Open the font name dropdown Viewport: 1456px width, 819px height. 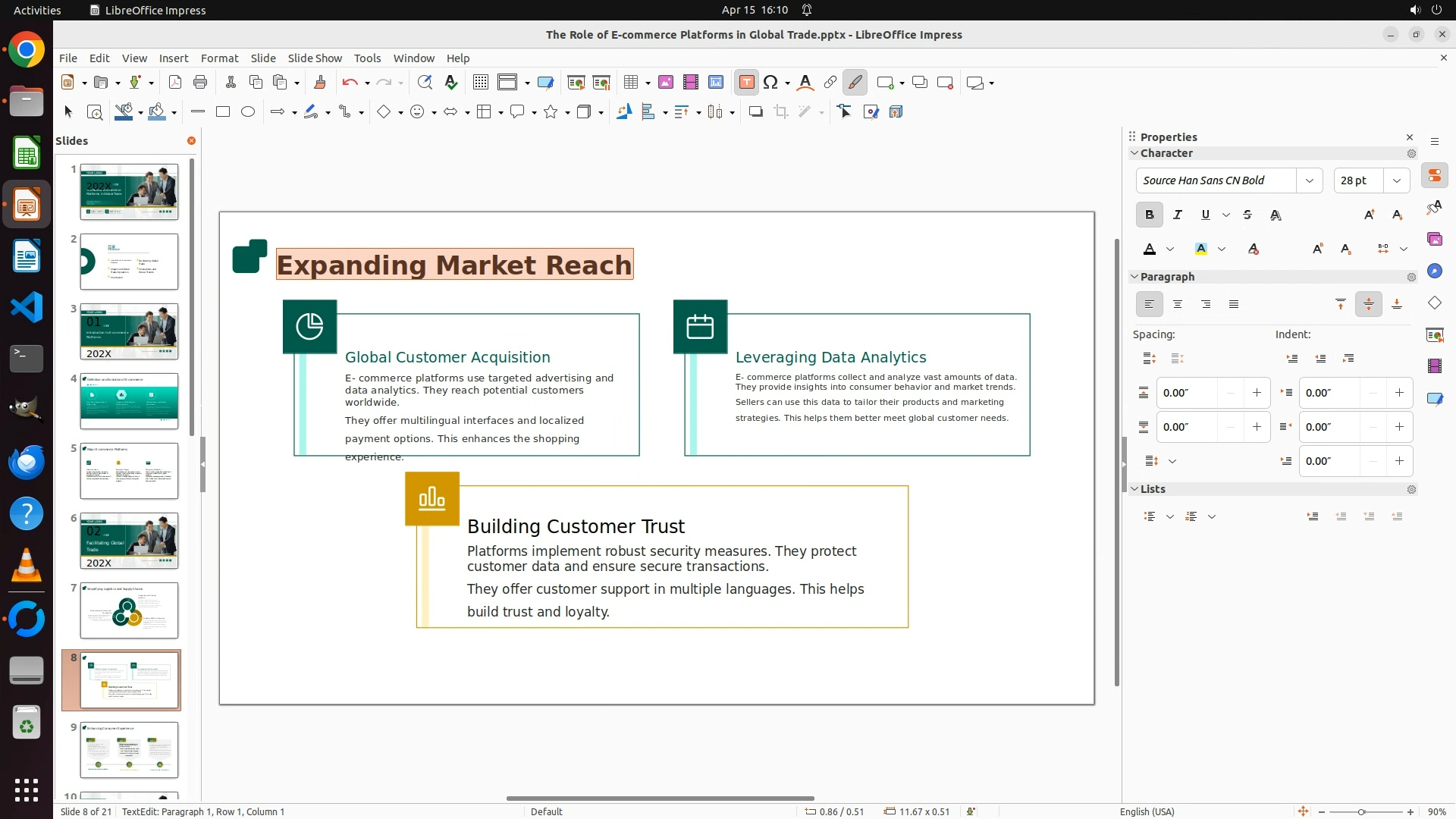coord(1309,180)
